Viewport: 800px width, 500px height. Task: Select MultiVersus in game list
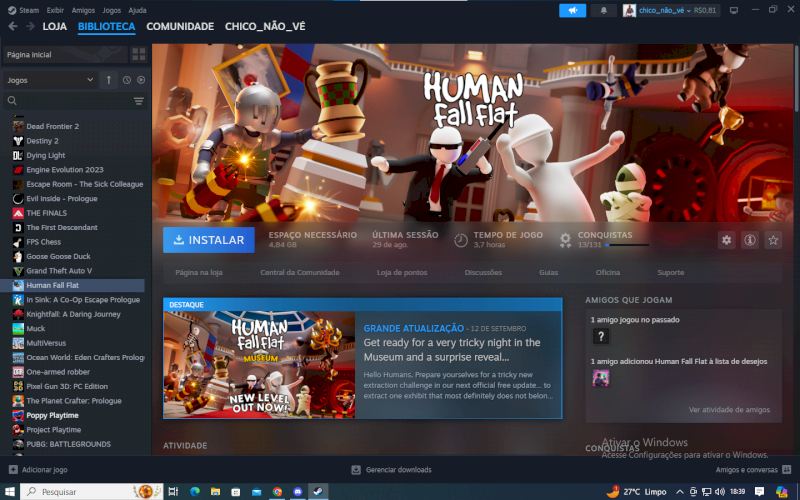pos(72,343)
